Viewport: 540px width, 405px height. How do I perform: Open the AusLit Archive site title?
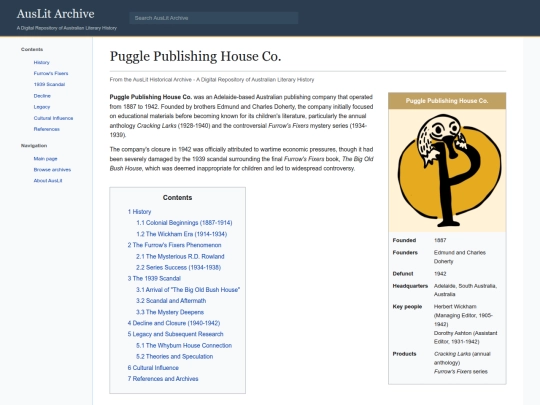pyautogui.click(x=55, y=14)
